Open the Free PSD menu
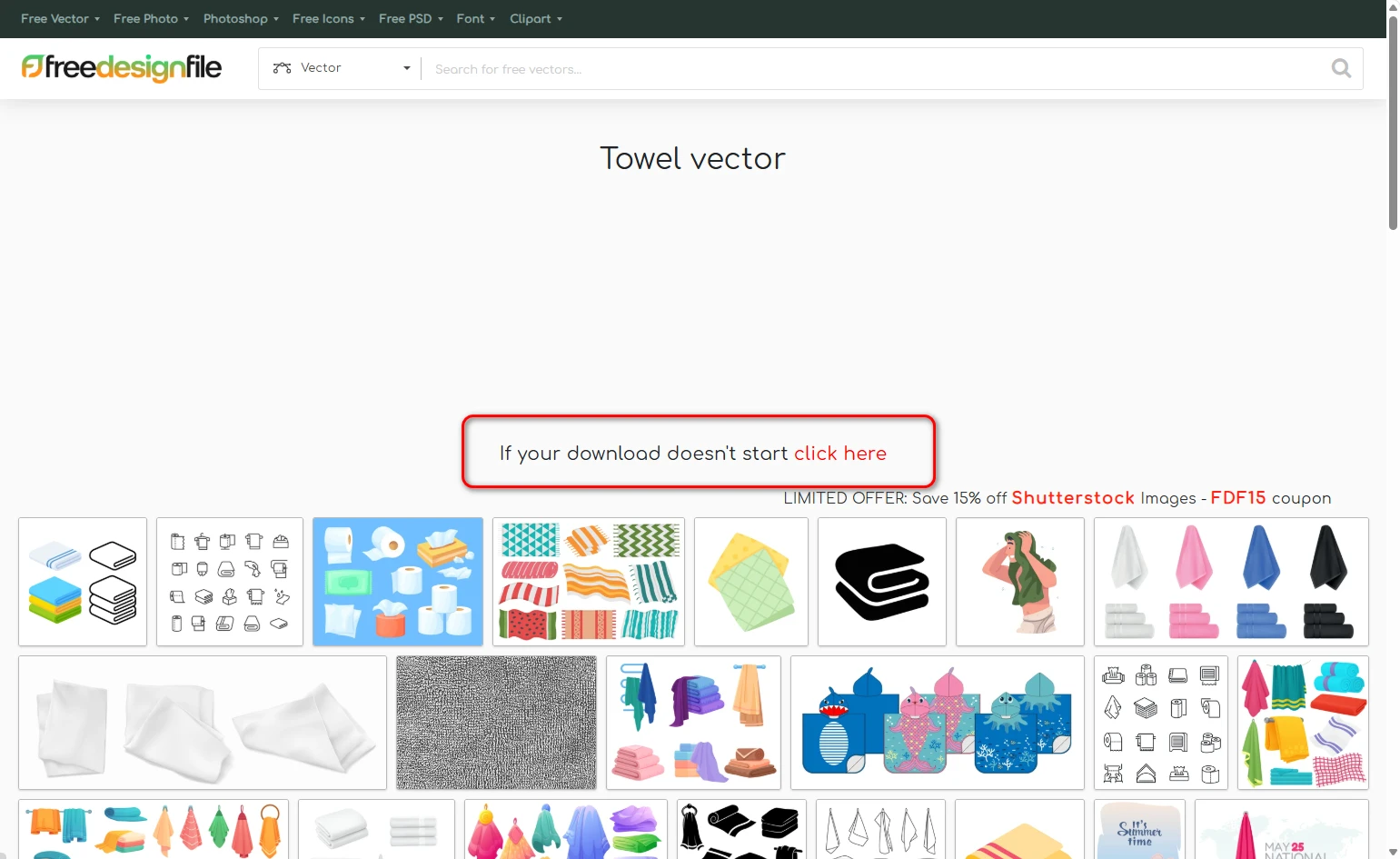Screen dimensions: 1400x859 (x=411, y=18)
